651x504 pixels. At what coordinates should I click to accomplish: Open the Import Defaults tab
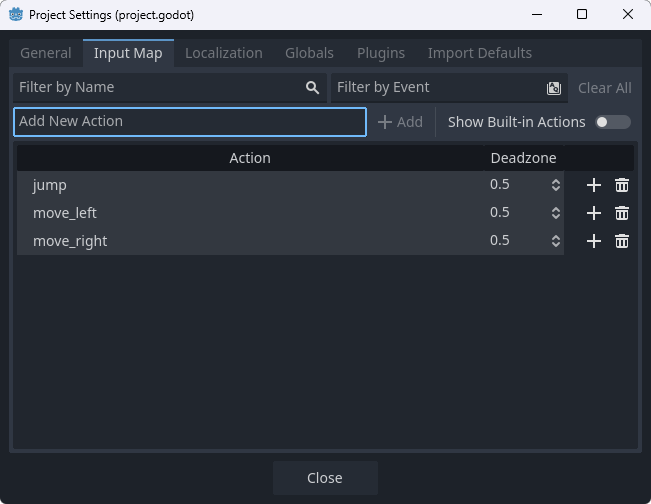click(479, 53)
